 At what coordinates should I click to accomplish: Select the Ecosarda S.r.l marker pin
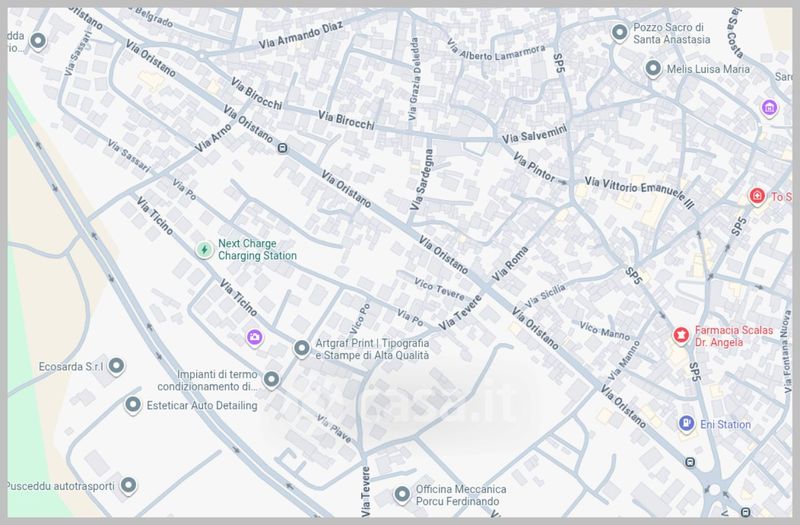click(x=117, y=367)
